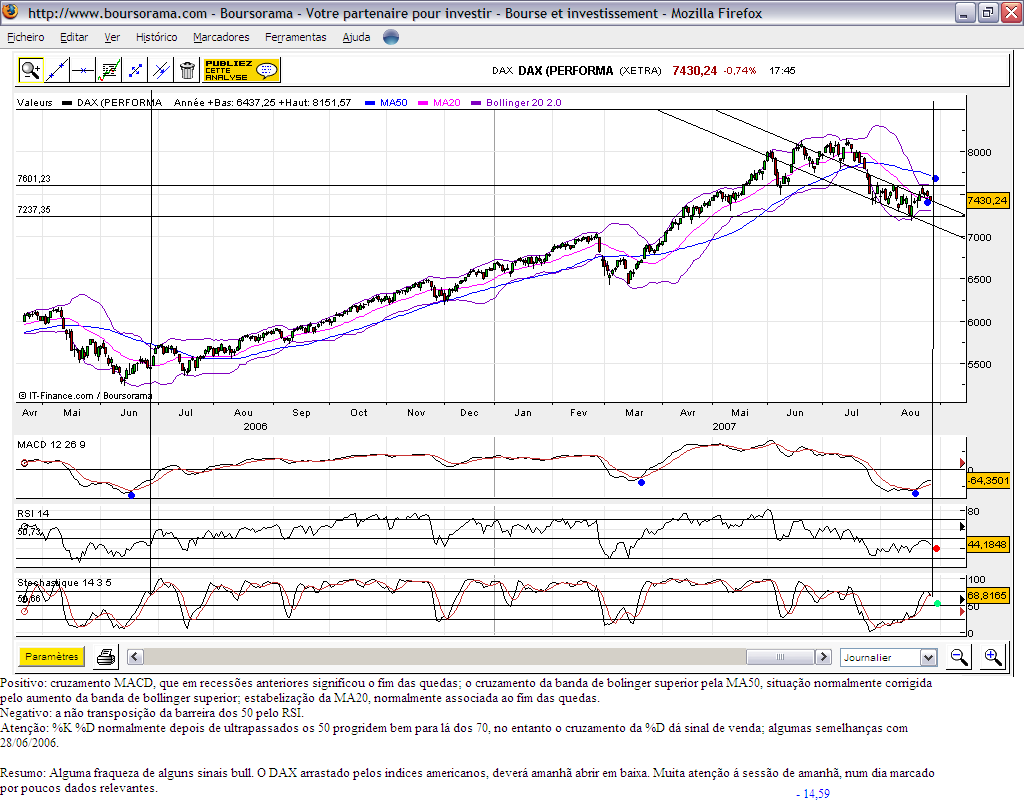Open the Paramètres settings
This screenshot has height=800, width=1024.
coord(52,656)
